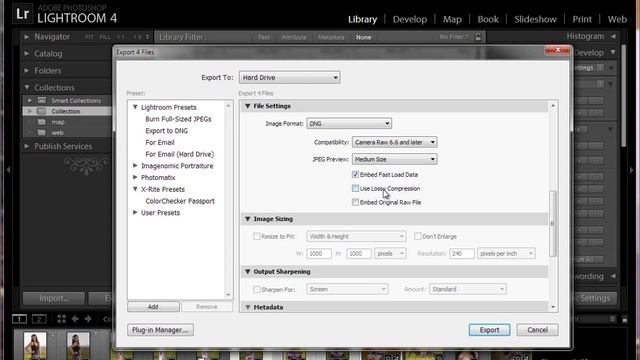
Task: Enable Sharpen For checkbox
Action: (x=257, y=289)
